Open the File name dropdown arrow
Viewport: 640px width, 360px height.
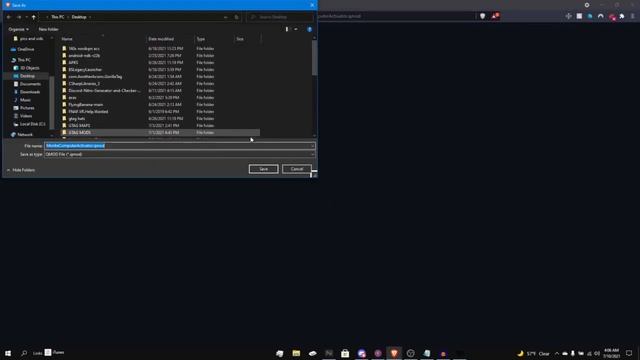click(x=312, y=146)
